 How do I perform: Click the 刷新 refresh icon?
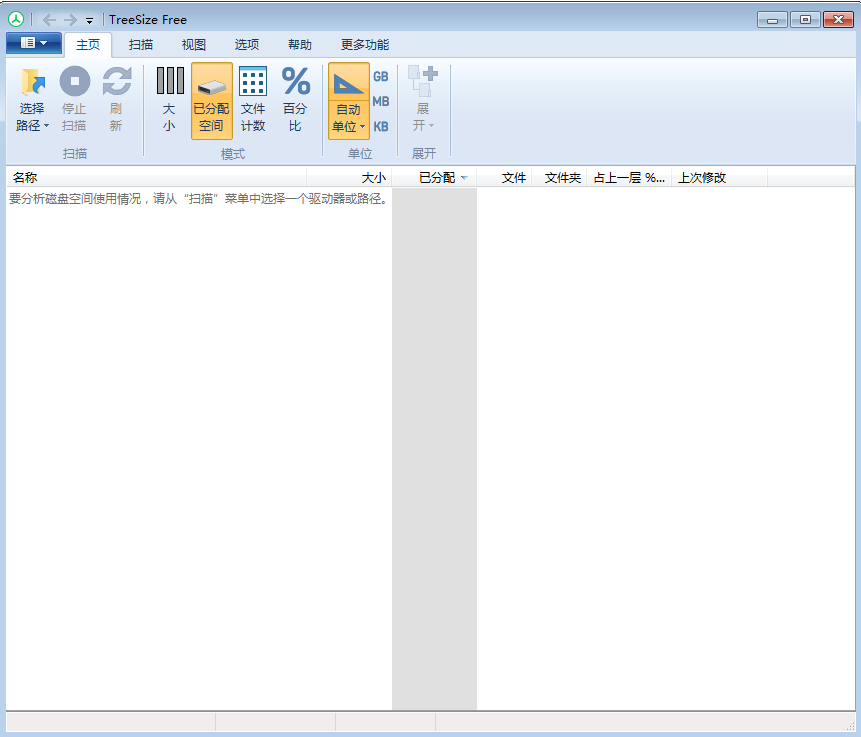coord(116,82)
